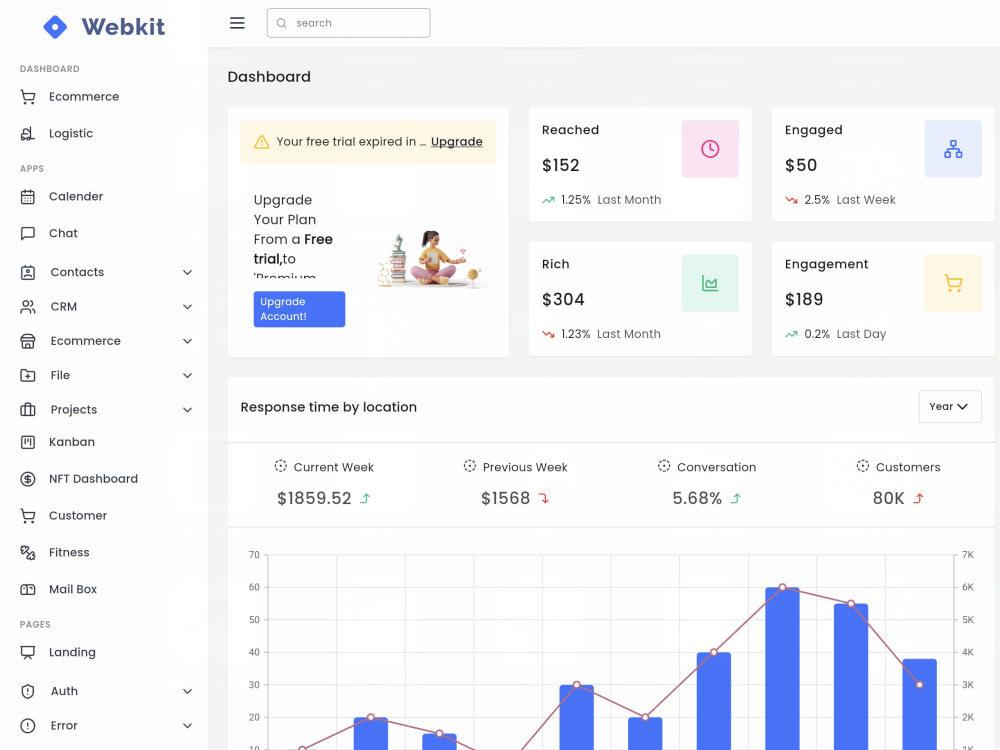Open the Customer page link
The image size is (1000, 750).
pyautogui.click(x=78, y=516)
